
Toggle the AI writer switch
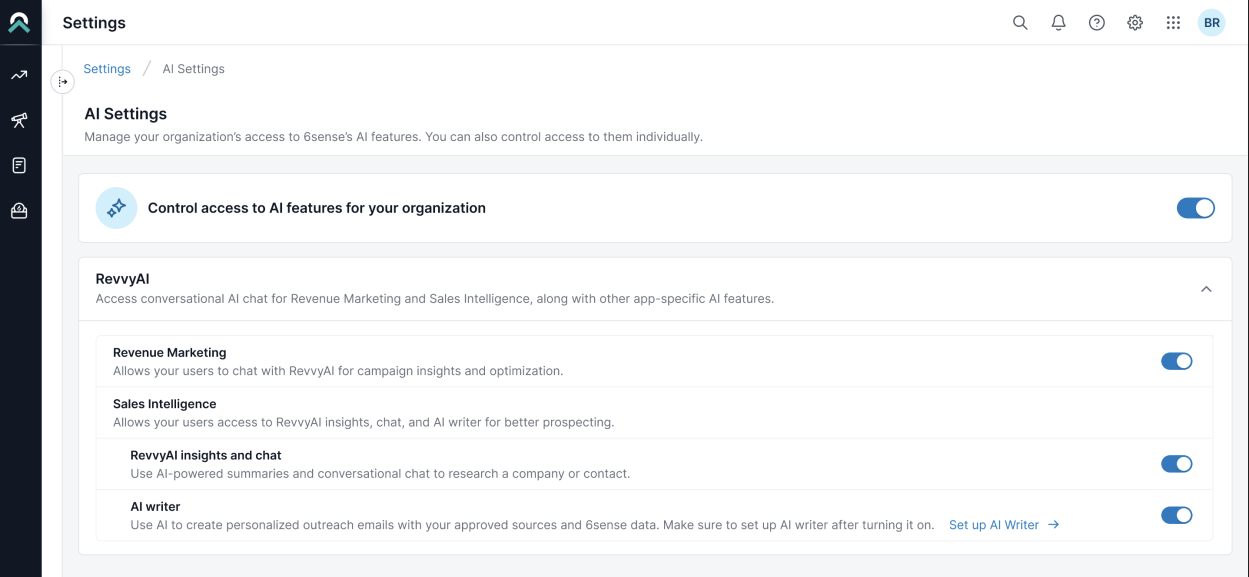1177,515
